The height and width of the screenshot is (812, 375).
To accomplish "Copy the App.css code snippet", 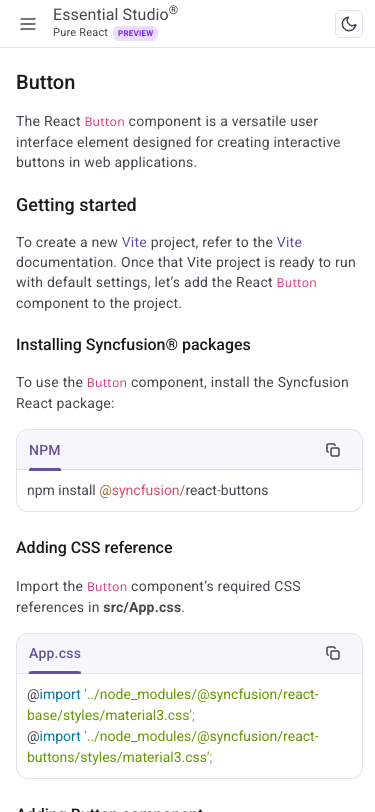I will 333,653.
